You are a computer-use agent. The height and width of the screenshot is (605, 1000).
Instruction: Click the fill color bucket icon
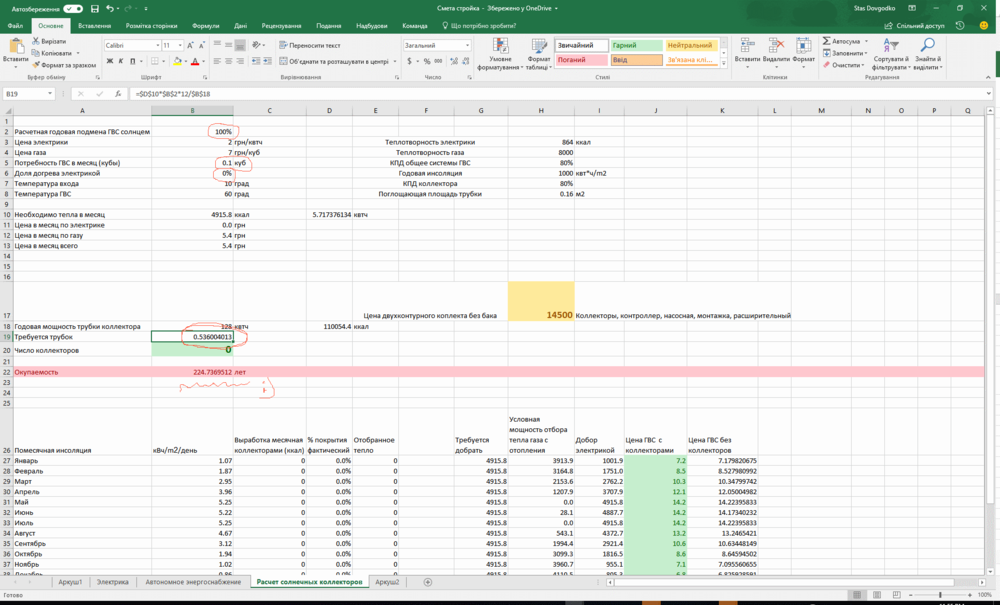[177, 61]
